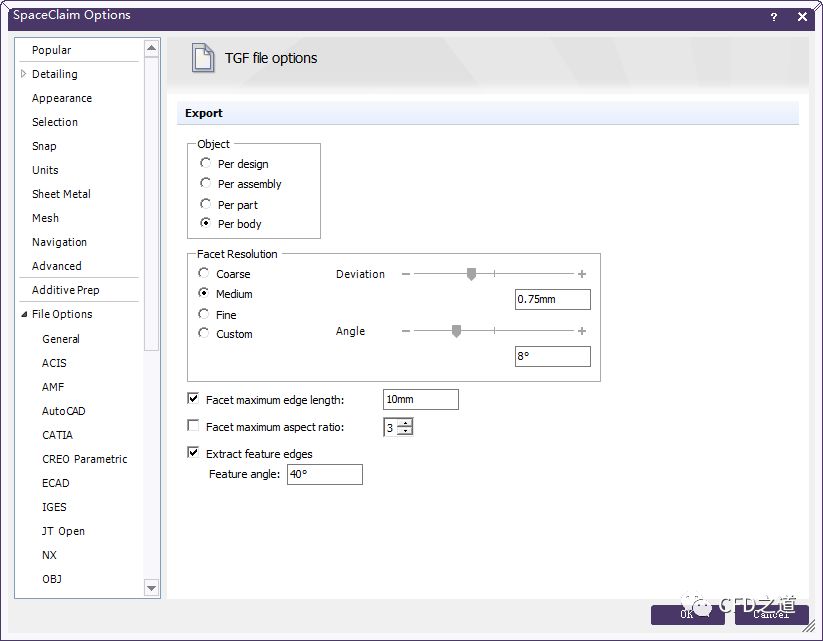Select the Per design radio option
The width and height of the screenshot is (823, 641).
pyautogui.click(x=206, y=163)
